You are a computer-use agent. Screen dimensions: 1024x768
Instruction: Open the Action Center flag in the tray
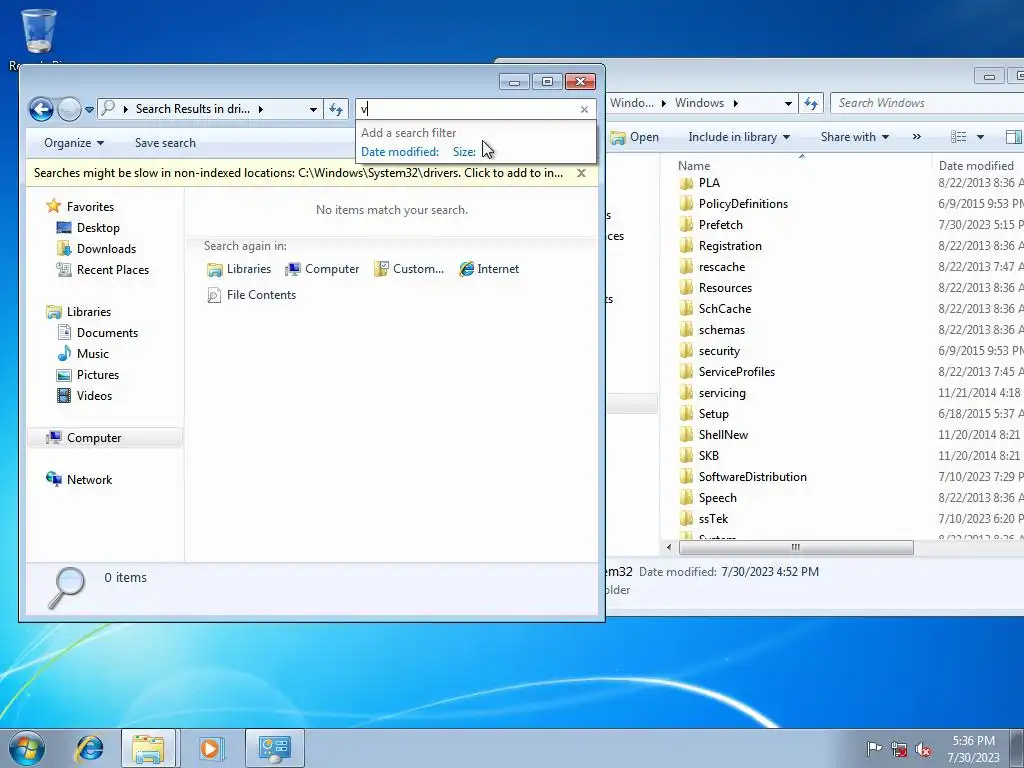(x=874, y=749)
